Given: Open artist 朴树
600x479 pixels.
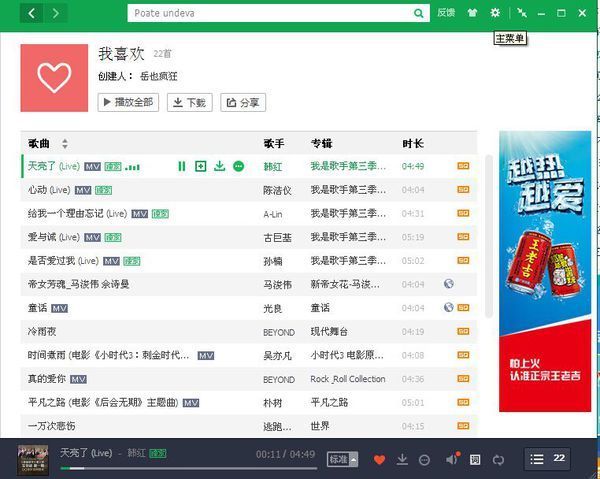Looking at the screenshot, I should (273, 403).
